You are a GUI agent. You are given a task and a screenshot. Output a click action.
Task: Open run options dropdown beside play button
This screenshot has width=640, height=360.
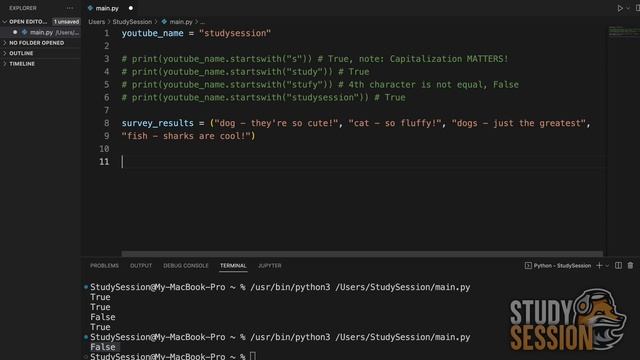(628, 8)
